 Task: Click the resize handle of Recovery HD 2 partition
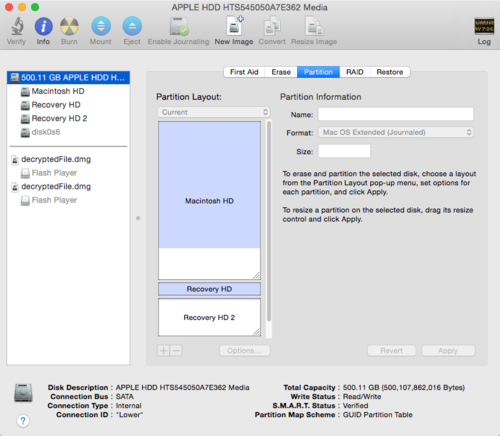click(257, 332)
